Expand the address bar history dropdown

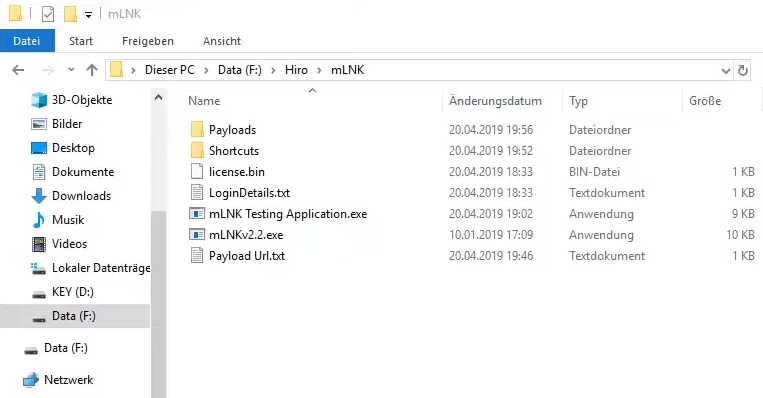click(x=726, y=71)
